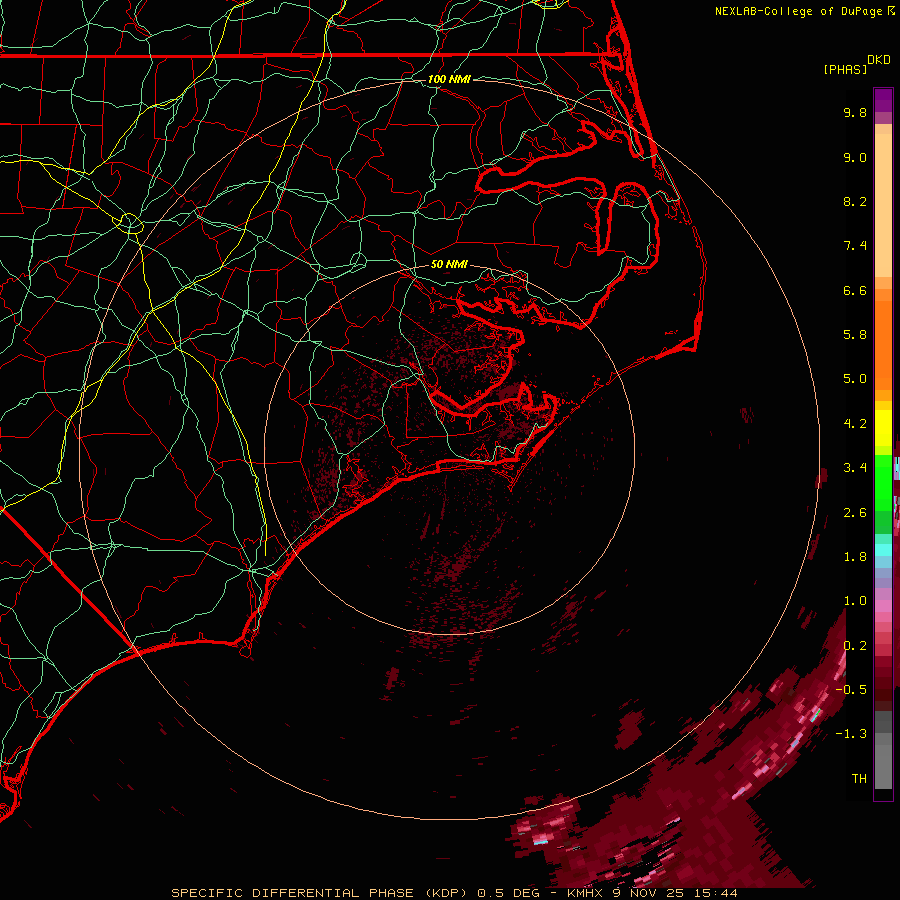Click the 1.0 value on the color scale
This screenshot has height=900, width=900.
[x=855, y=601]
